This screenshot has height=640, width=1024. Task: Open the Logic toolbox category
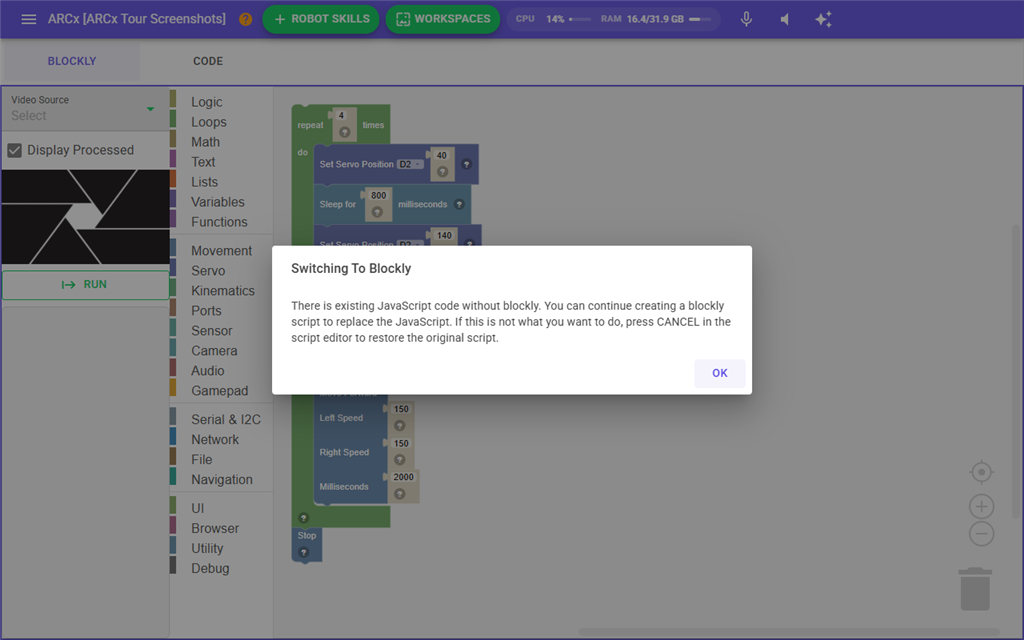point(207,102)
